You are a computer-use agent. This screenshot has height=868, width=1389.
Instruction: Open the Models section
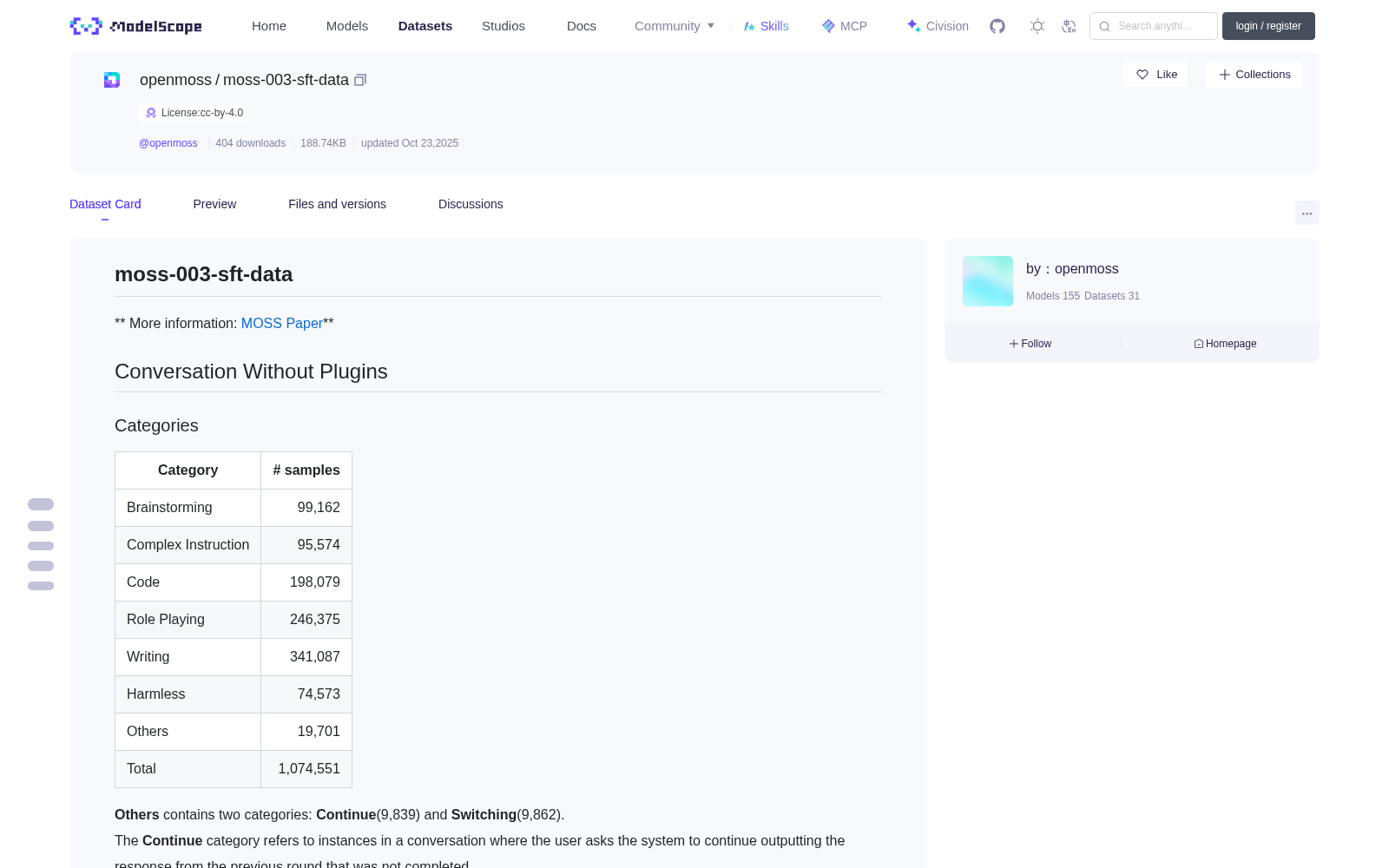(347, 26)
